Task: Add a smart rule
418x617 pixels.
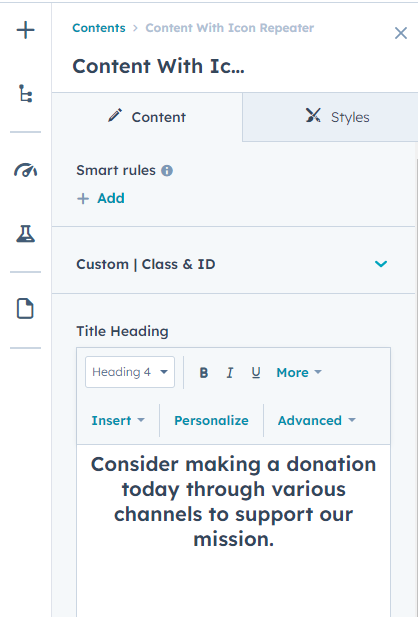Action: click(x=101, y=198)
